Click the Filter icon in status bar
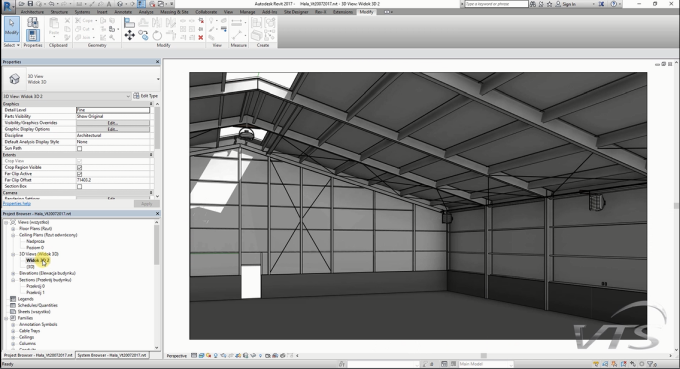The height and width of the screenshot is (369, 680). point(650,364)
